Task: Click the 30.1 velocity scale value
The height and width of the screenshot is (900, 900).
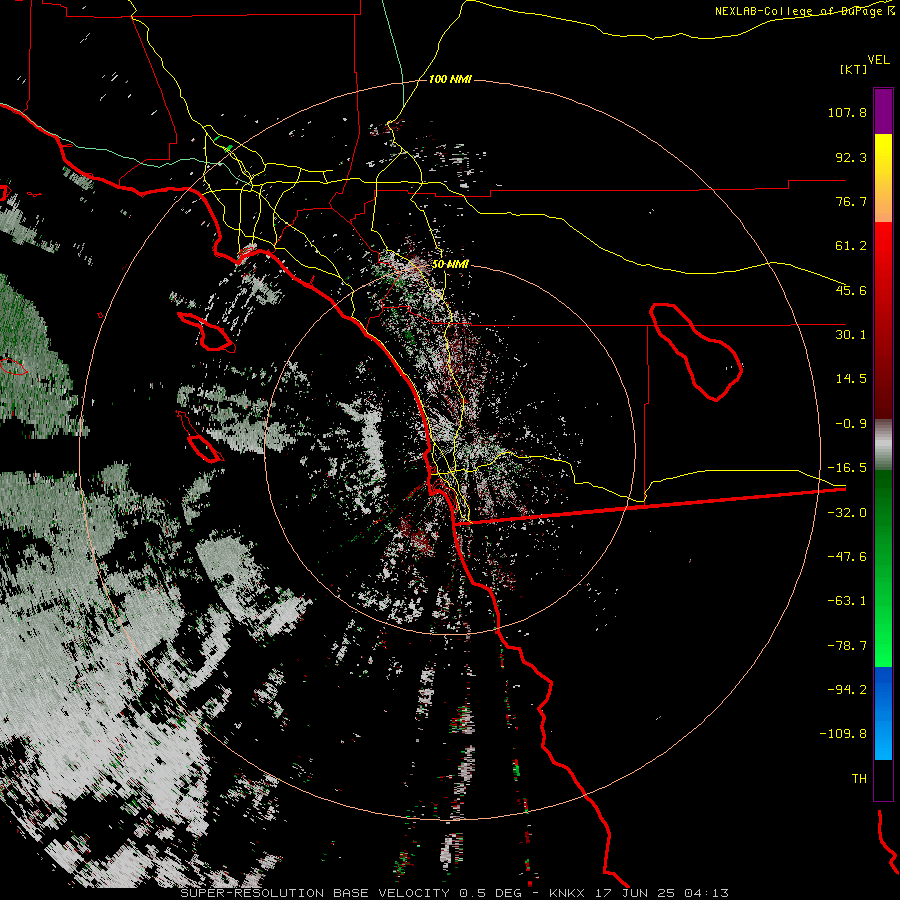Action: [x=851, y=335]
